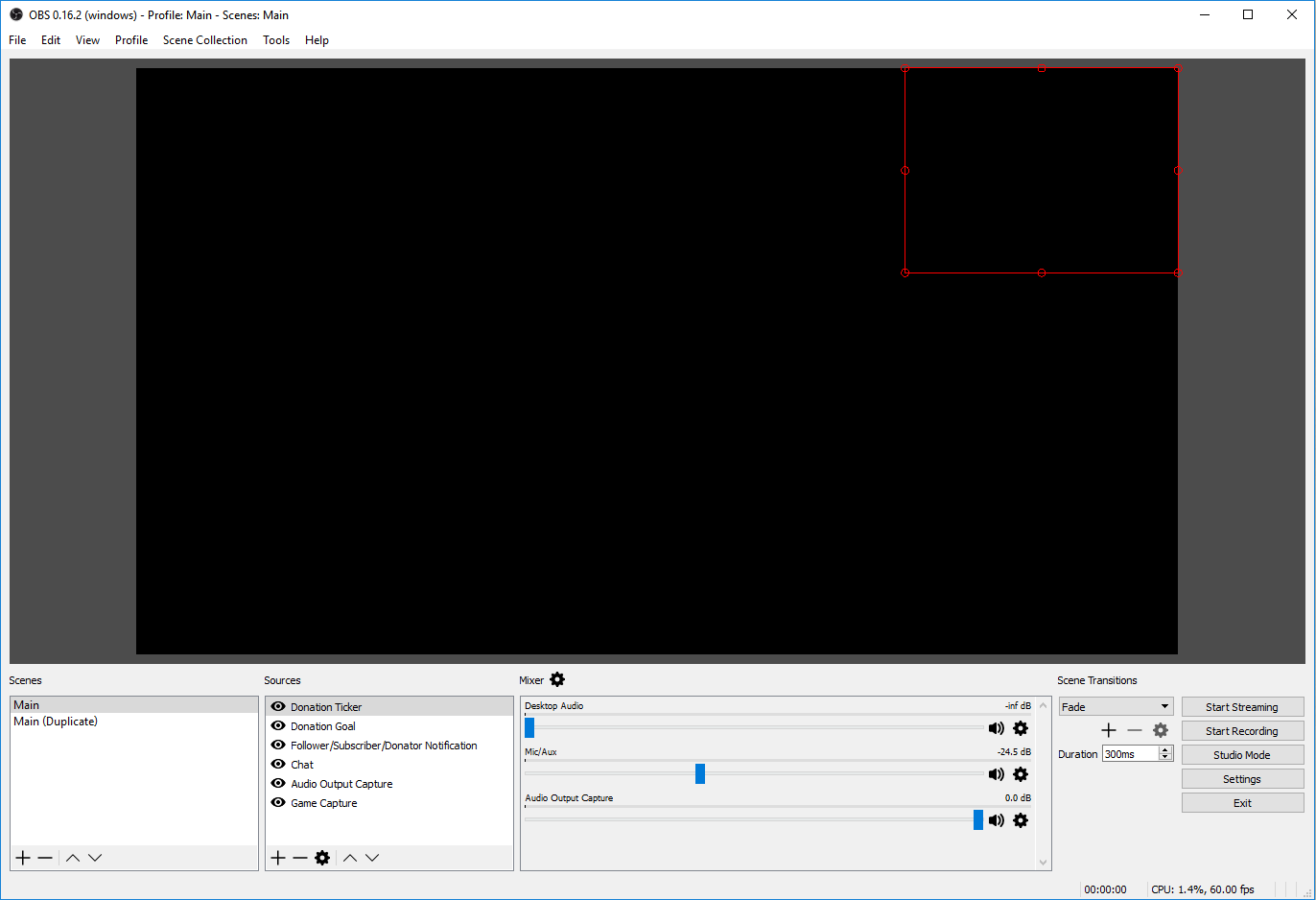This screenshot has width=1316, height=900.
Task: Move source up arrow in Sources panel
Action: [x=350, y=858]
